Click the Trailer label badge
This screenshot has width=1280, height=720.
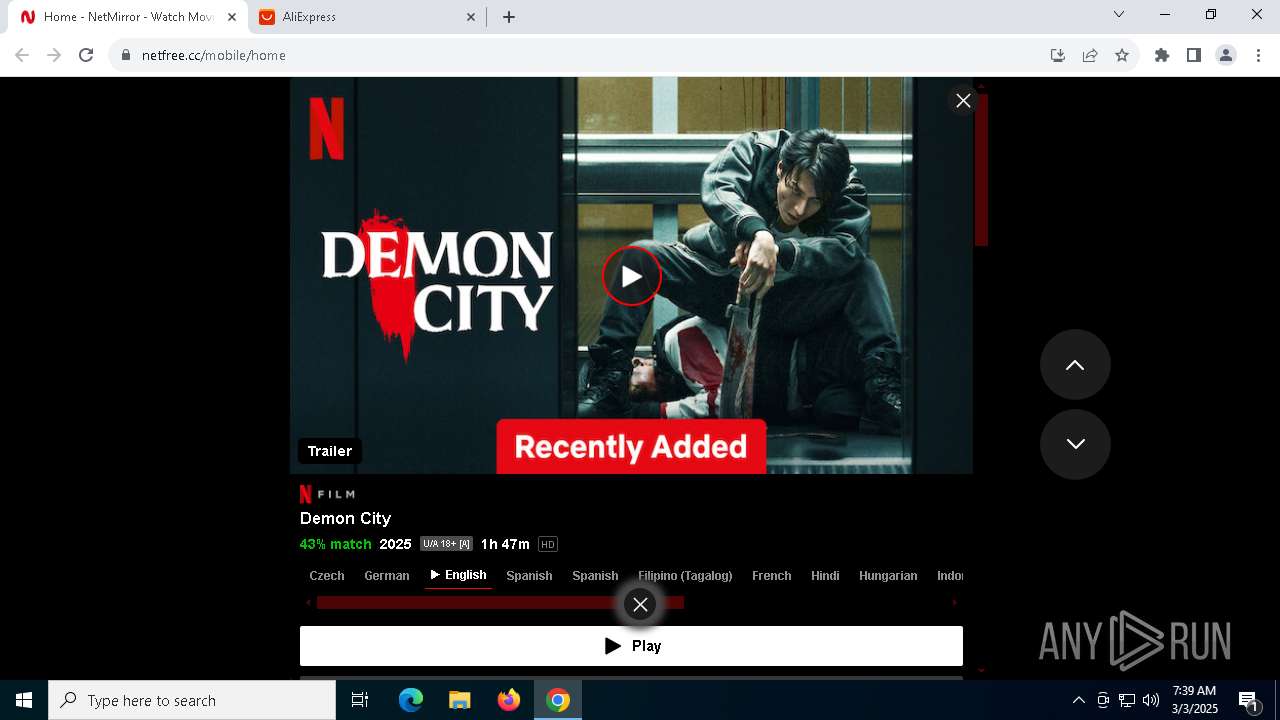pyautogui.click(x=330, y=451)
